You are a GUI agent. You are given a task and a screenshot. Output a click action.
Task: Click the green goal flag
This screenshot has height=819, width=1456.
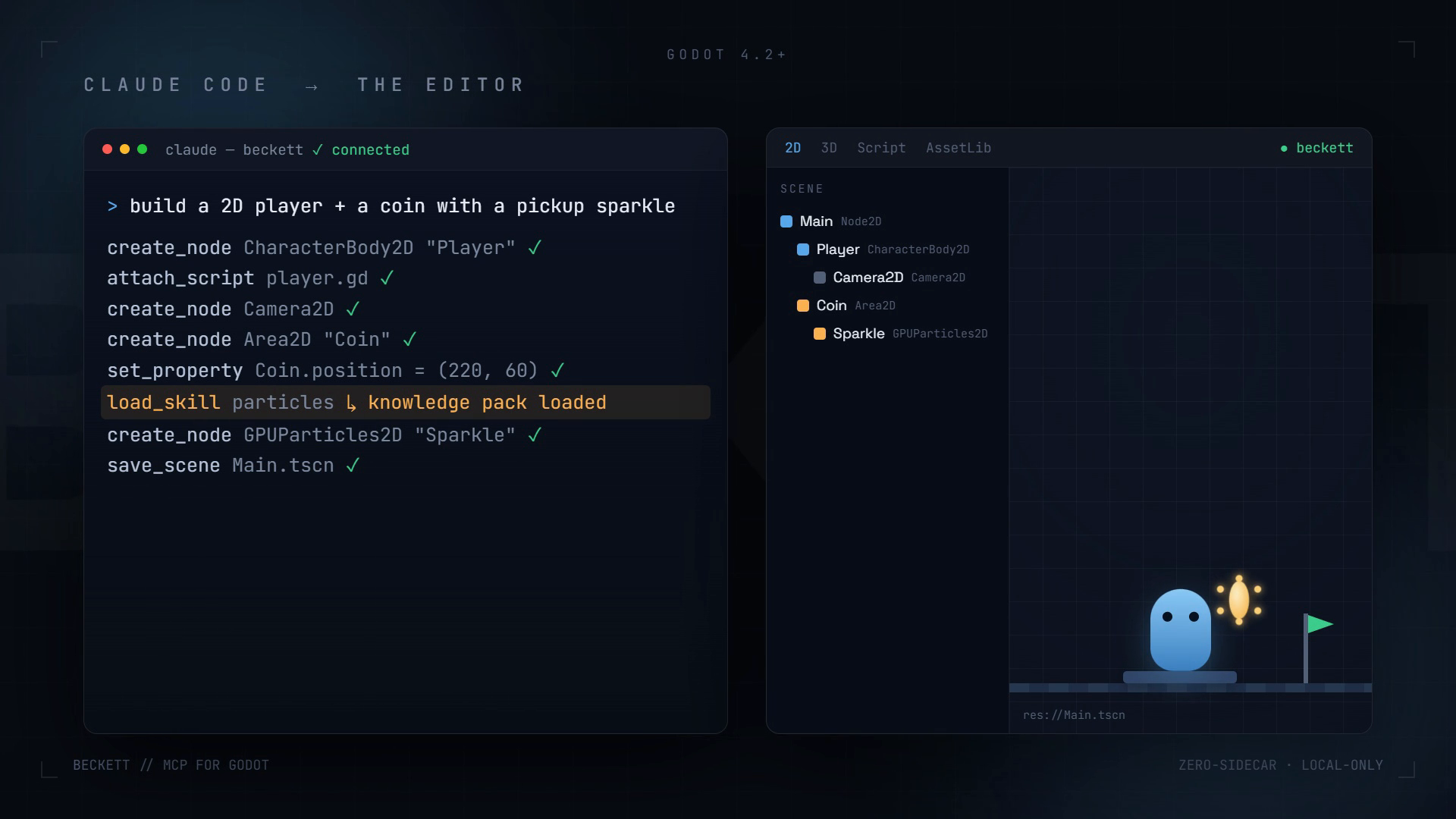click(x=1319, y=624)
